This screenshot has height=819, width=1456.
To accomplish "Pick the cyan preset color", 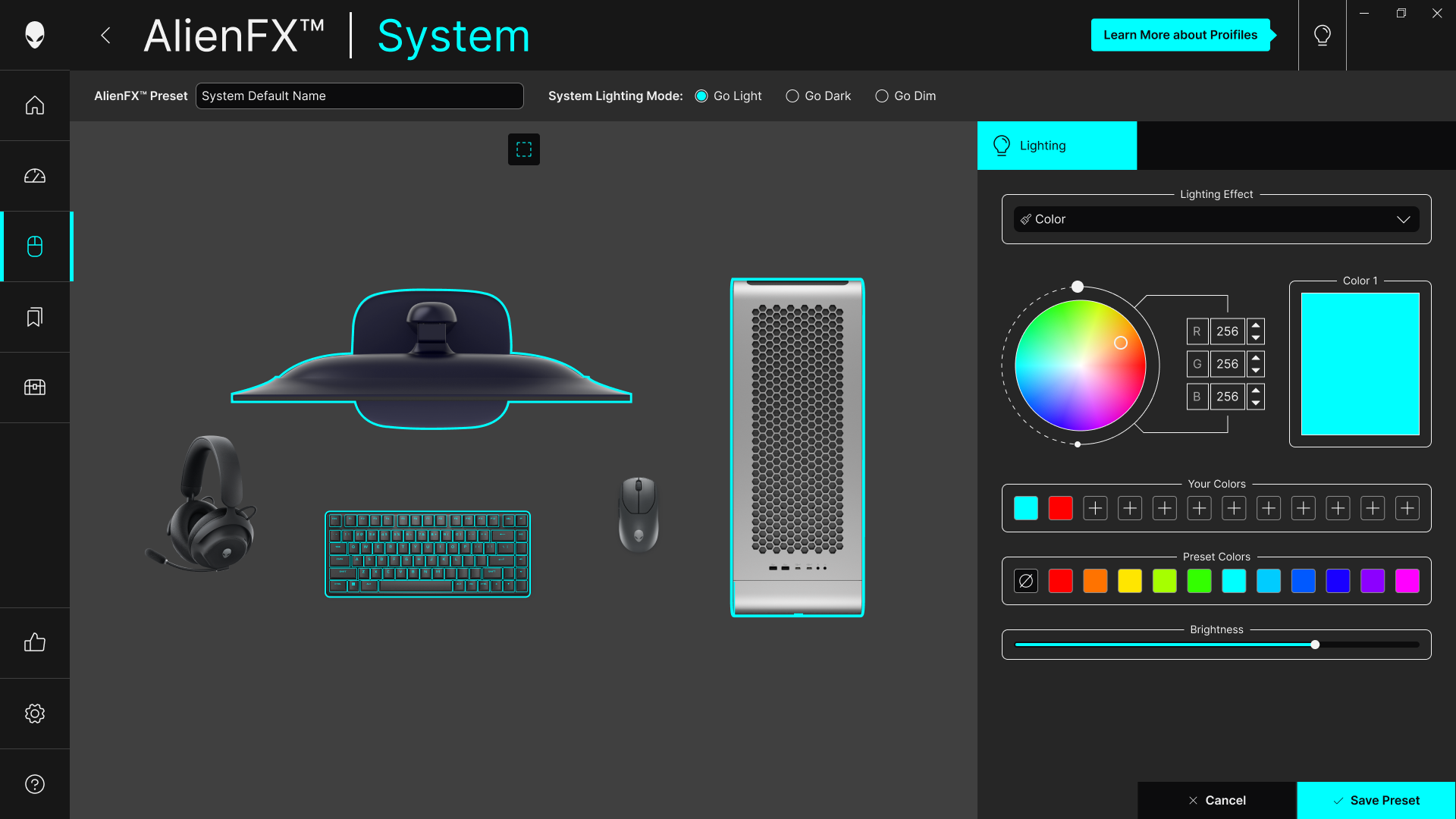I will point(1234,581).
